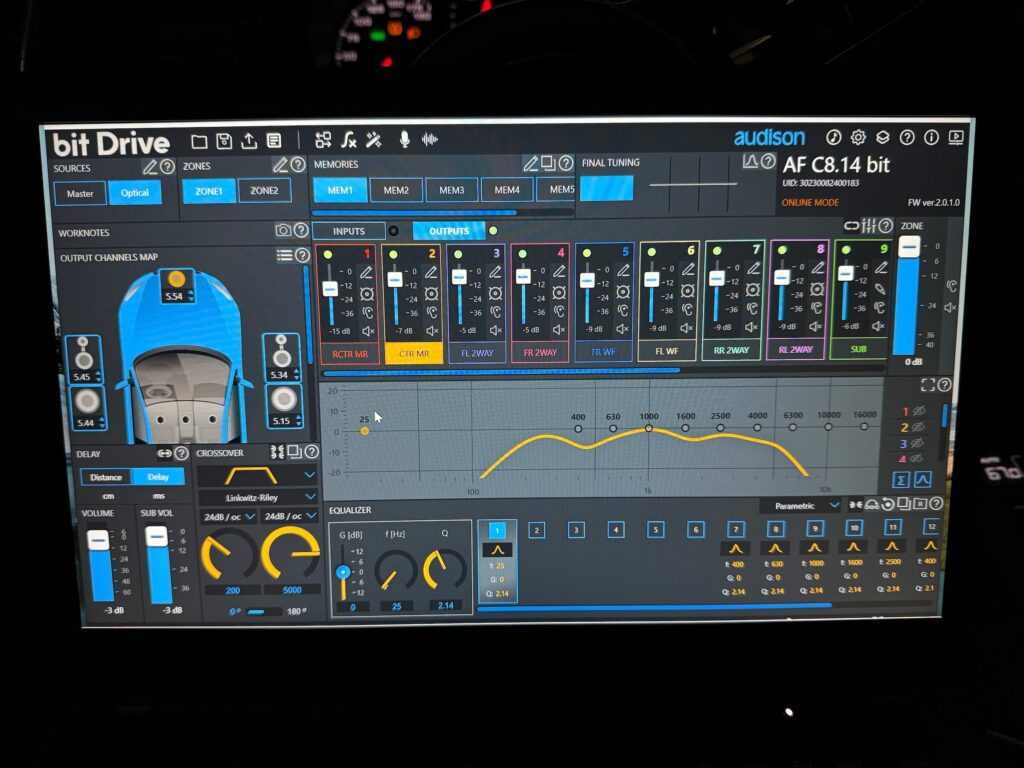This screenshot has height=768, width=1024.
Task: Mute channel 2 CTR MR
Action: click(432, 331)
